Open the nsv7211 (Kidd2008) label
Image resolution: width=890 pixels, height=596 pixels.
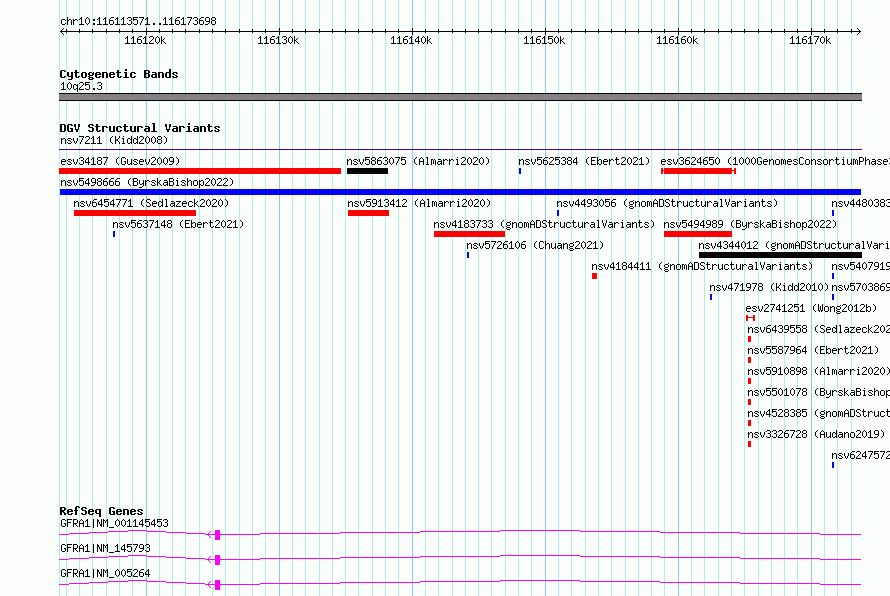[x=114, y=140]
